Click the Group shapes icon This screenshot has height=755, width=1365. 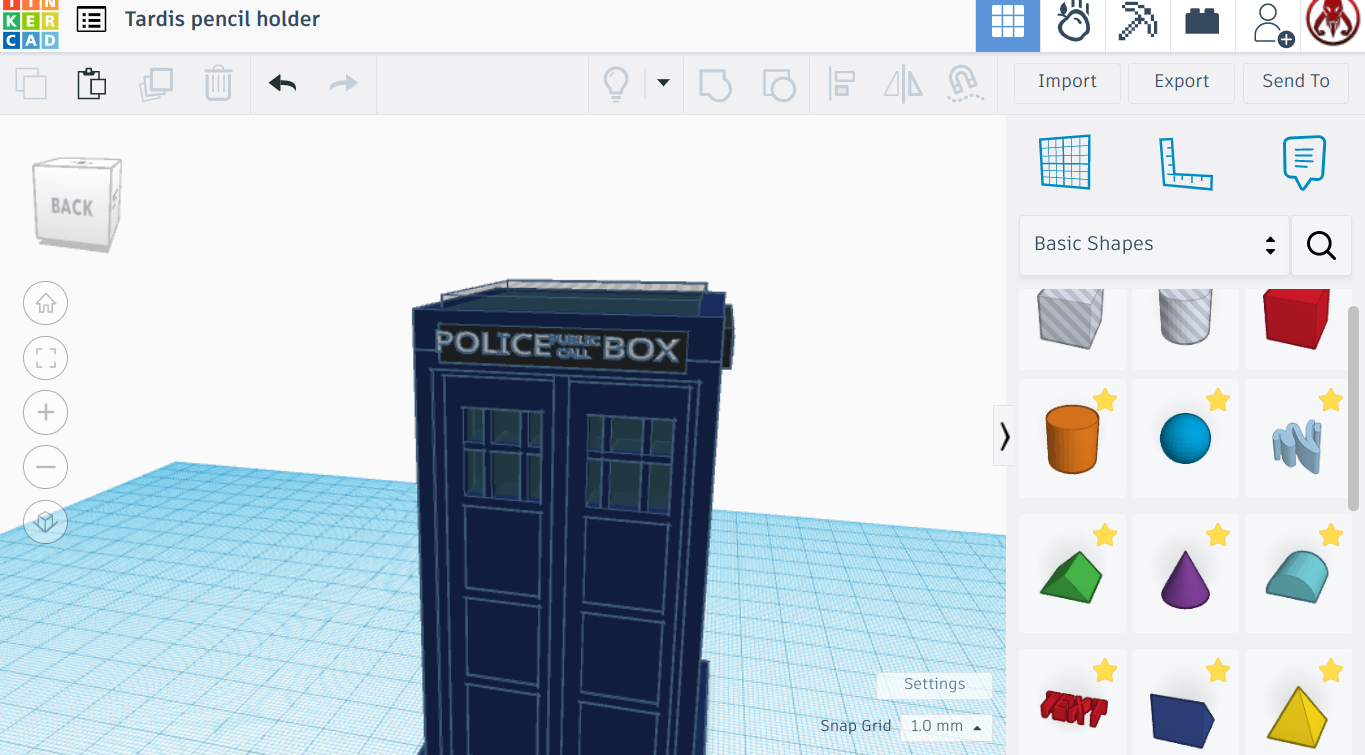[714, 84]
